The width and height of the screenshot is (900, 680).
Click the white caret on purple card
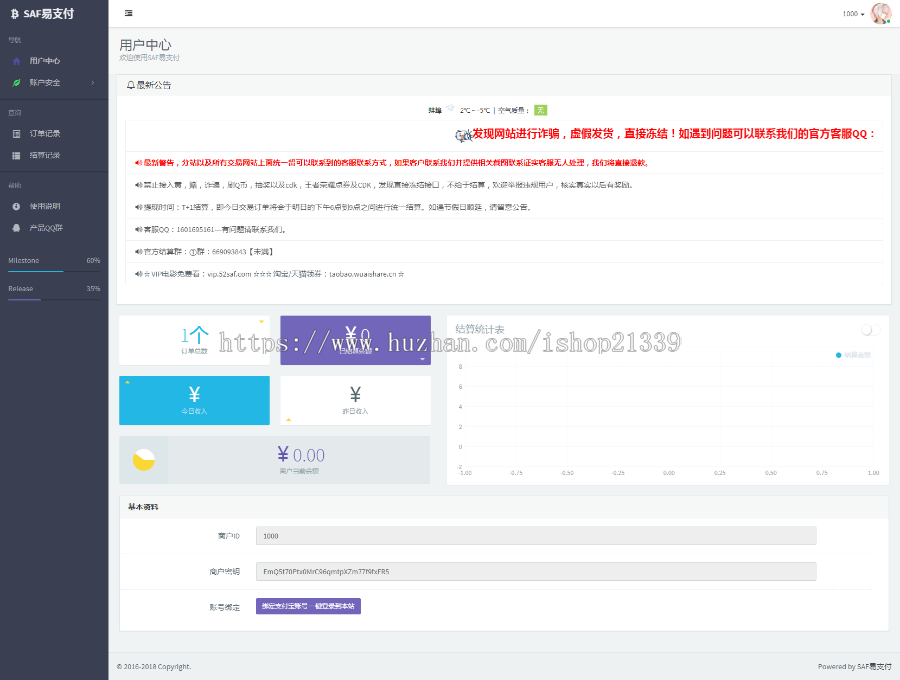(x=422, y=359)
